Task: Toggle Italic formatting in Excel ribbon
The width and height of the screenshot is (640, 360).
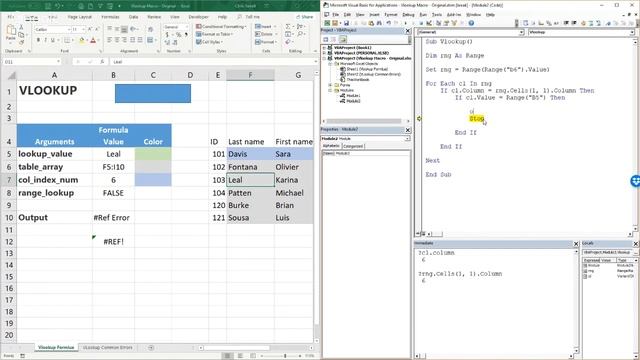Action: coord(45,40)
